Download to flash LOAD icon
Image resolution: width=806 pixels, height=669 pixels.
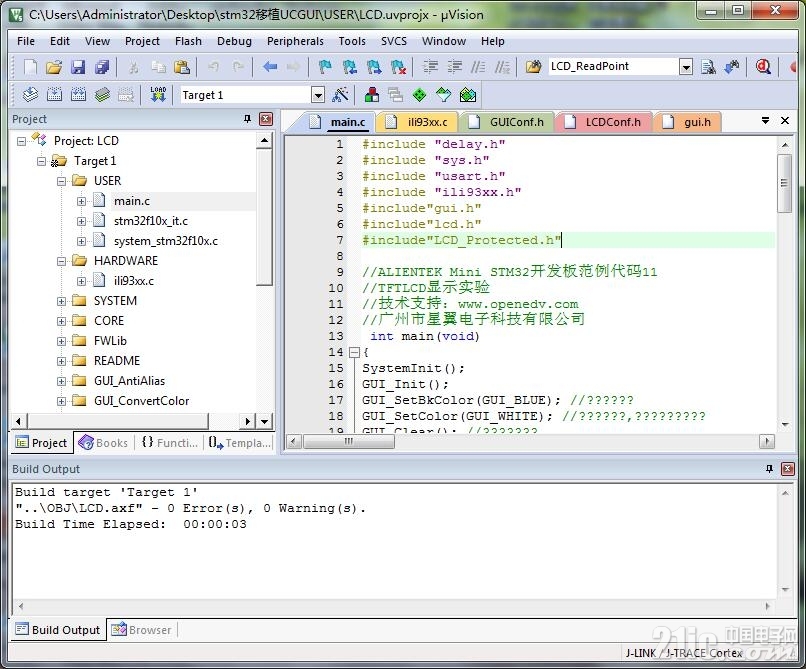click(158, 95)
